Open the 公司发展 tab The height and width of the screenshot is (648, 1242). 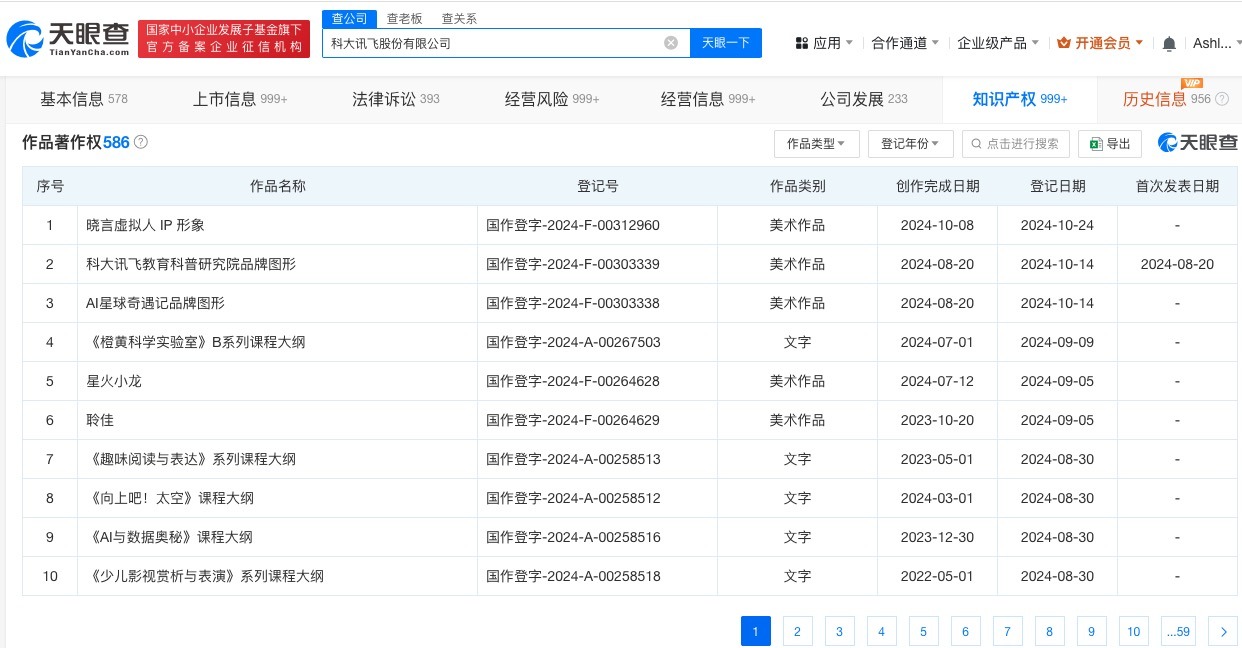(x=864, y=99)
